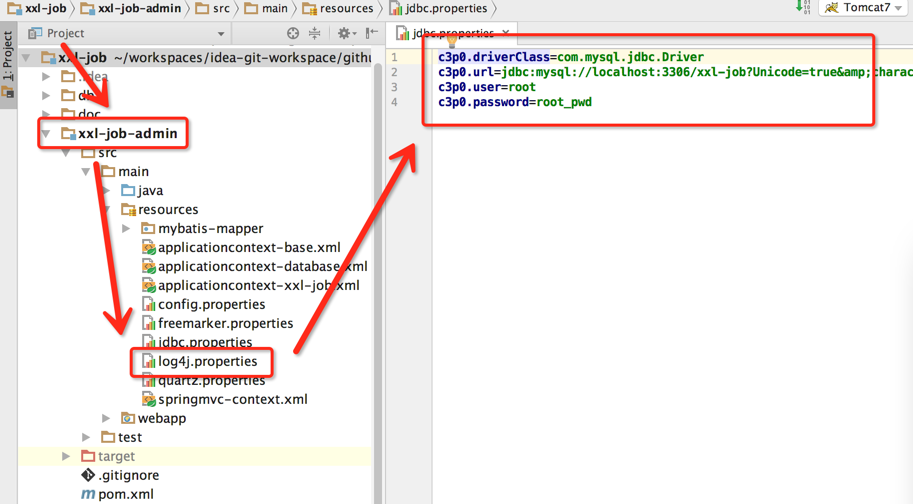Expand the webapp folder arrow
This screenshot has width=913, height=504.
click(106, 418)
